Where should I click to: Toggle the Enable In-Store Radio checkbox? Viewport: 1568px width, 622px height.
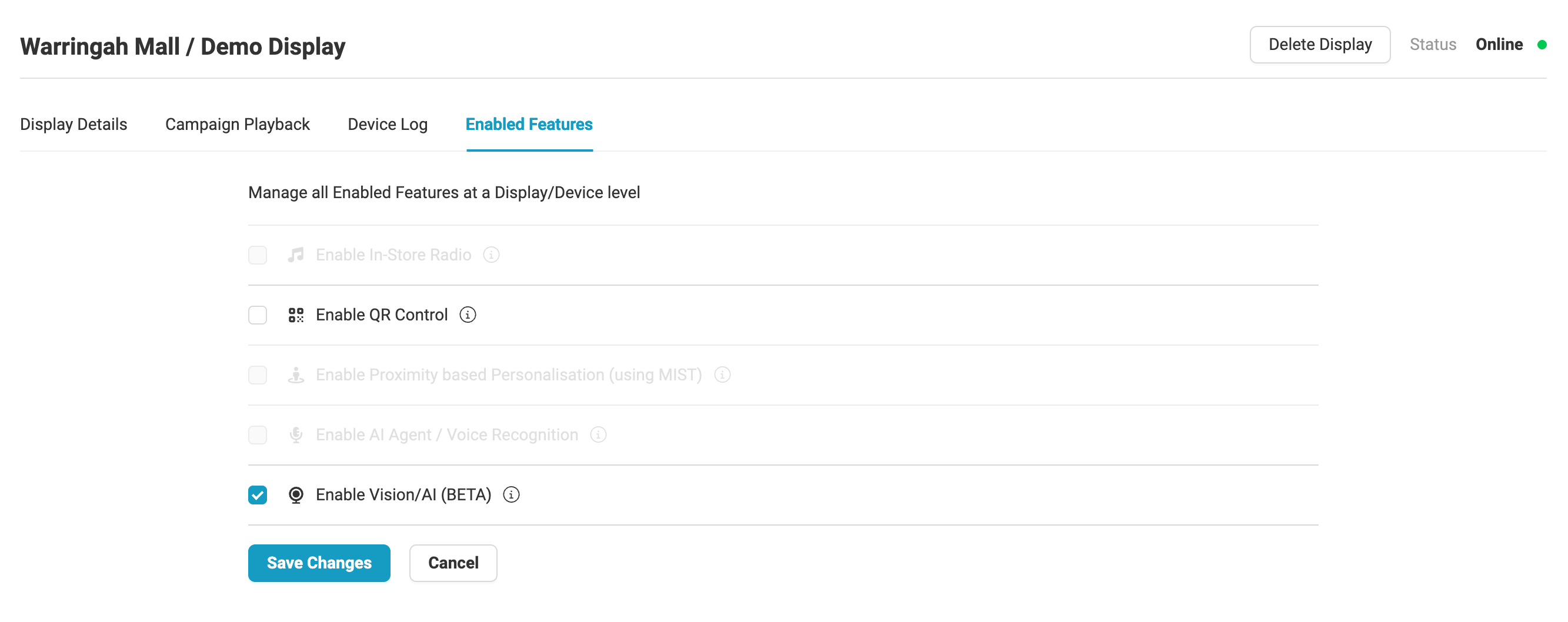click(258, 255)
